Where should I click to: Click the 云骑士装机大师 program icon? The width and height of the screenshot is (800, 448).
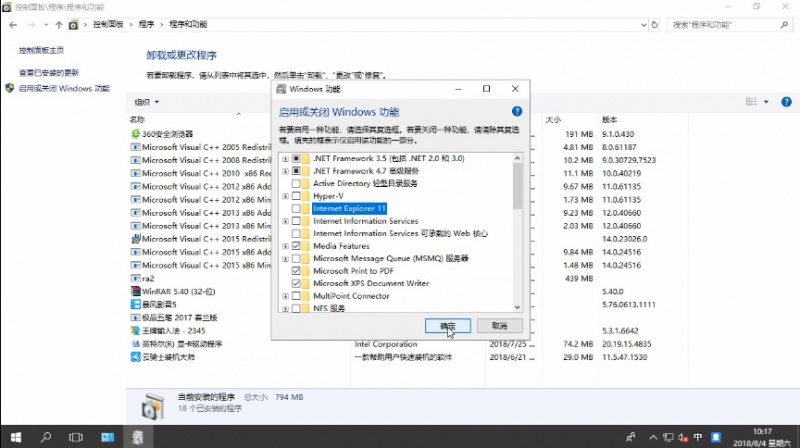135,357
